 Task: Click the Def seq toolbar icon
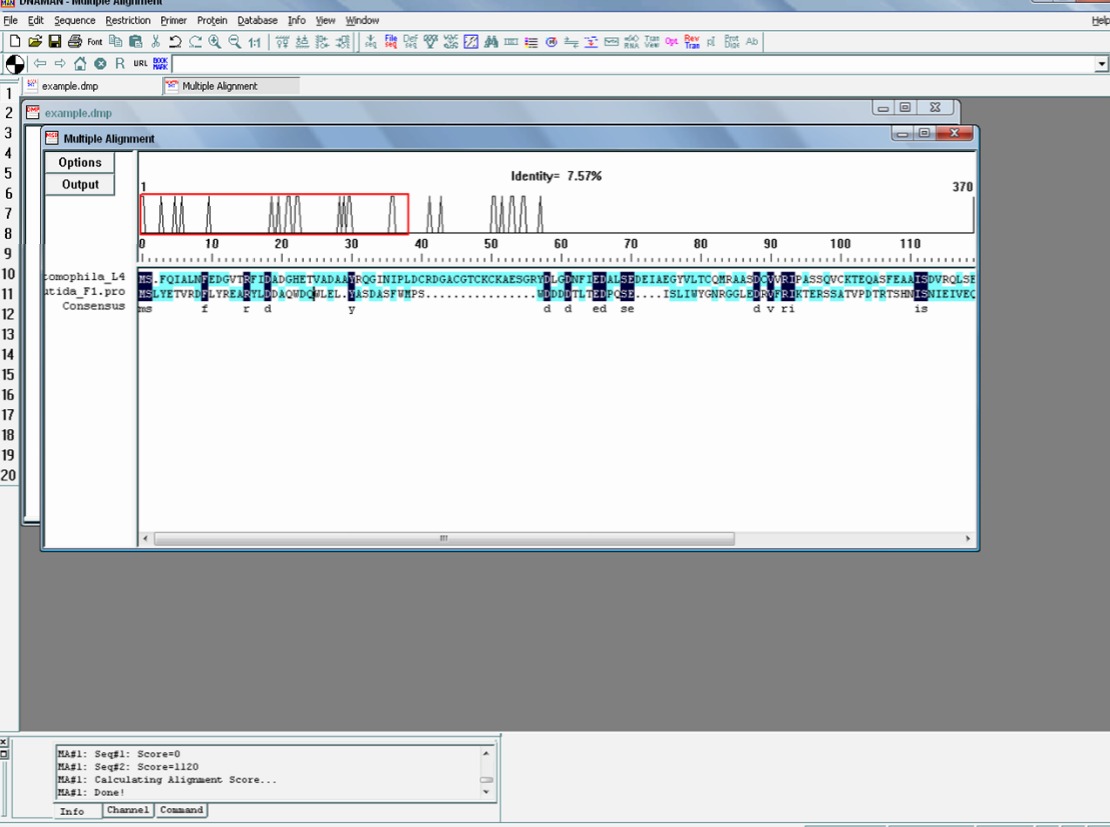(x=411, y=42)
